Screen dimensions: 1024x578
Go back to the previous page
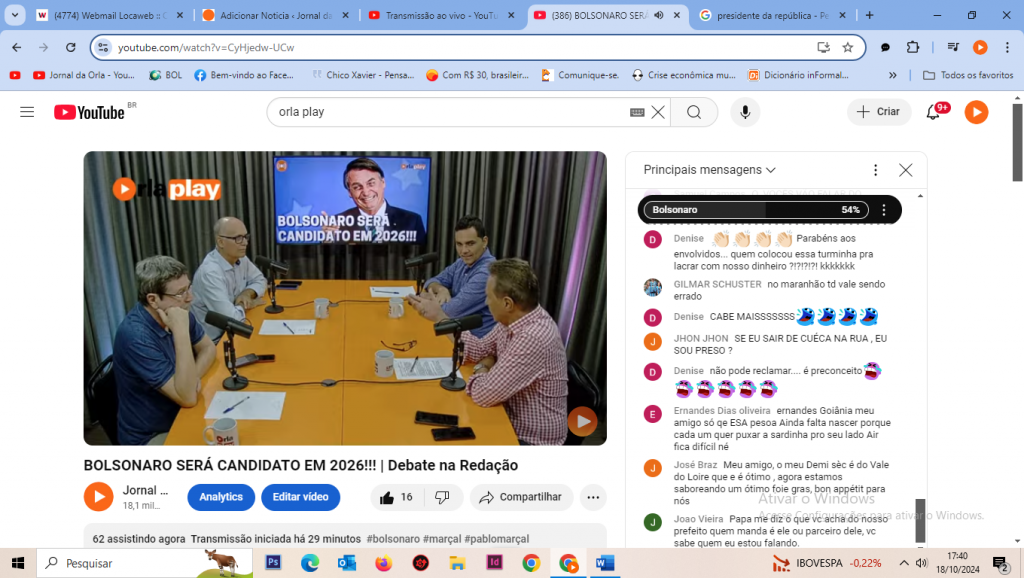coord(16,48)
